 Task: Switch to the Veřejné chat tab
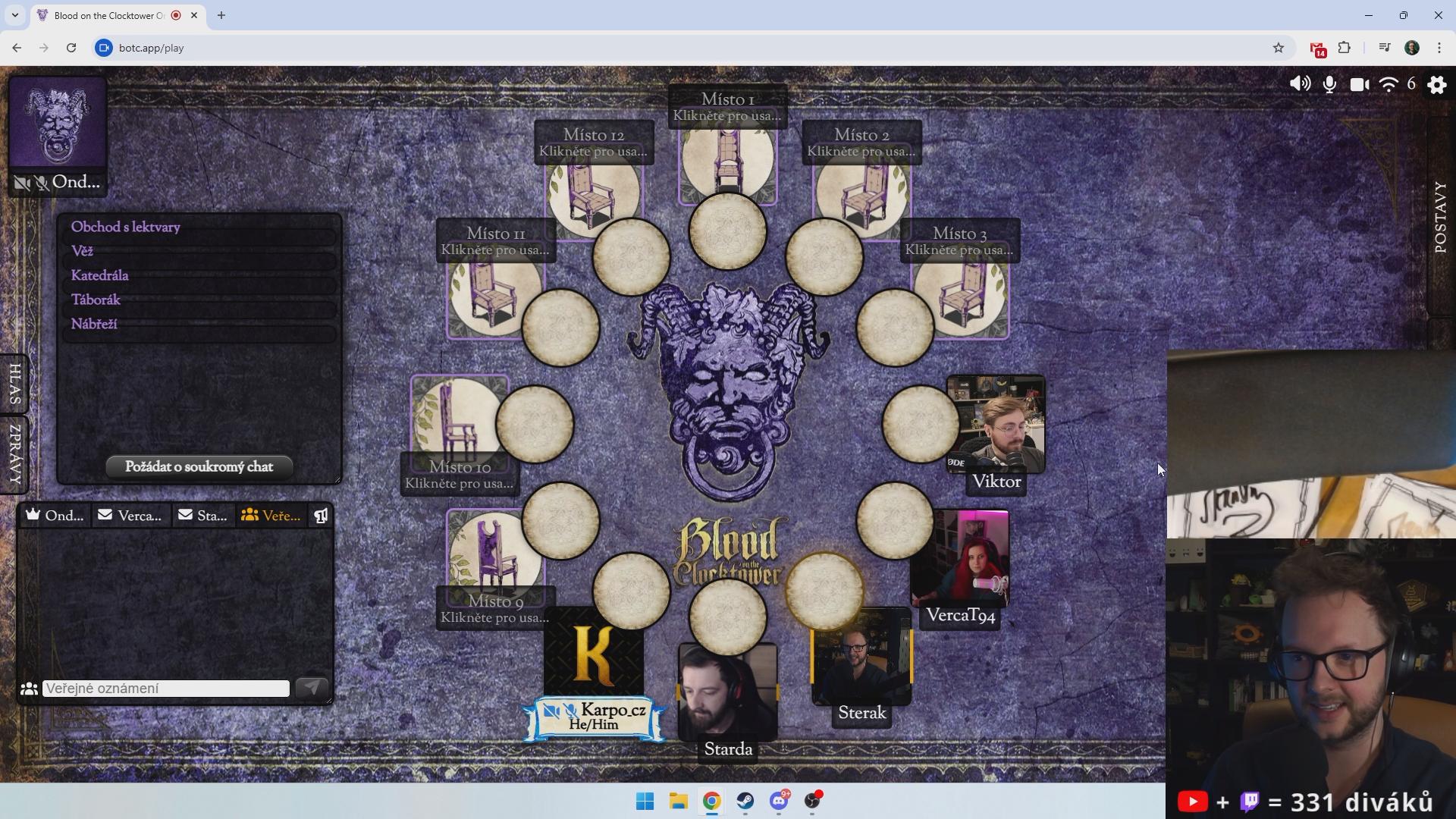271,516
